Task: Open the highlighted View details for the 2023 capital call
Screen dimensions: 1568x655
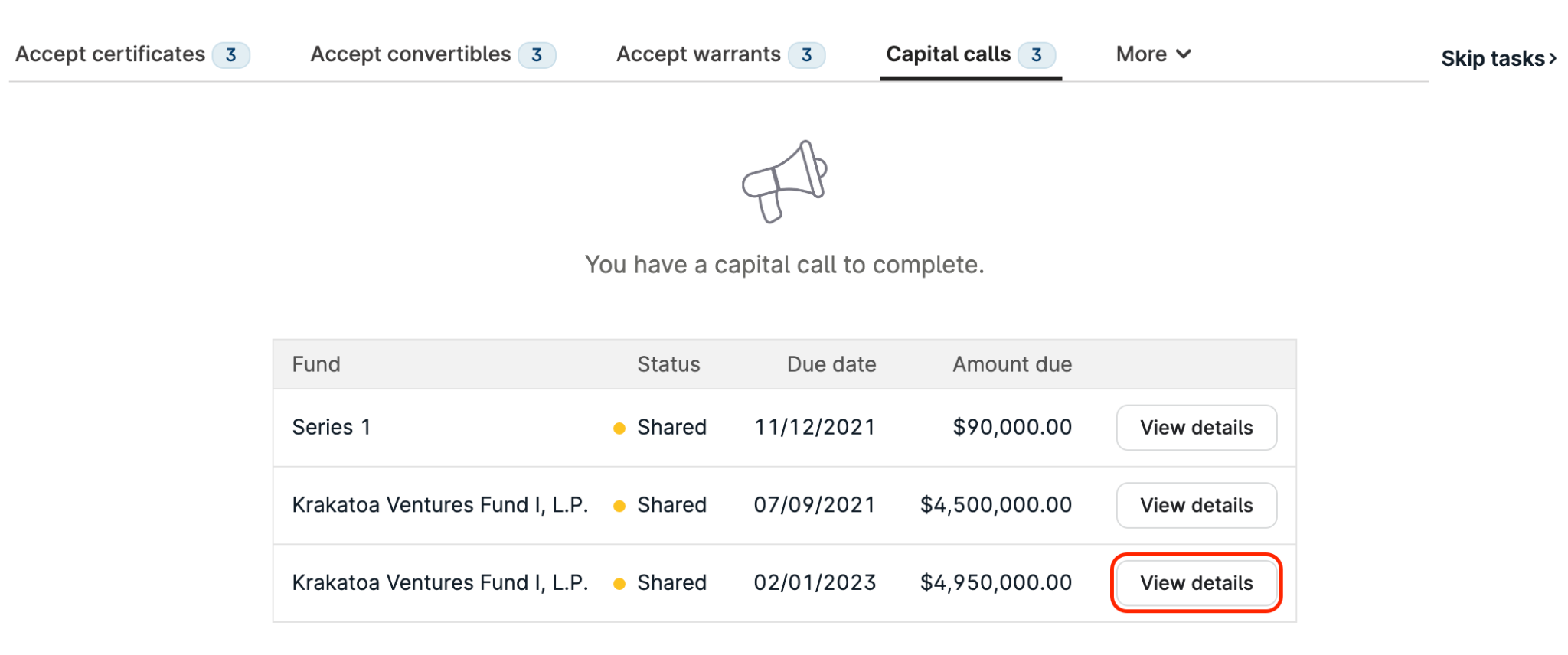Action: tap(1196, 582)
